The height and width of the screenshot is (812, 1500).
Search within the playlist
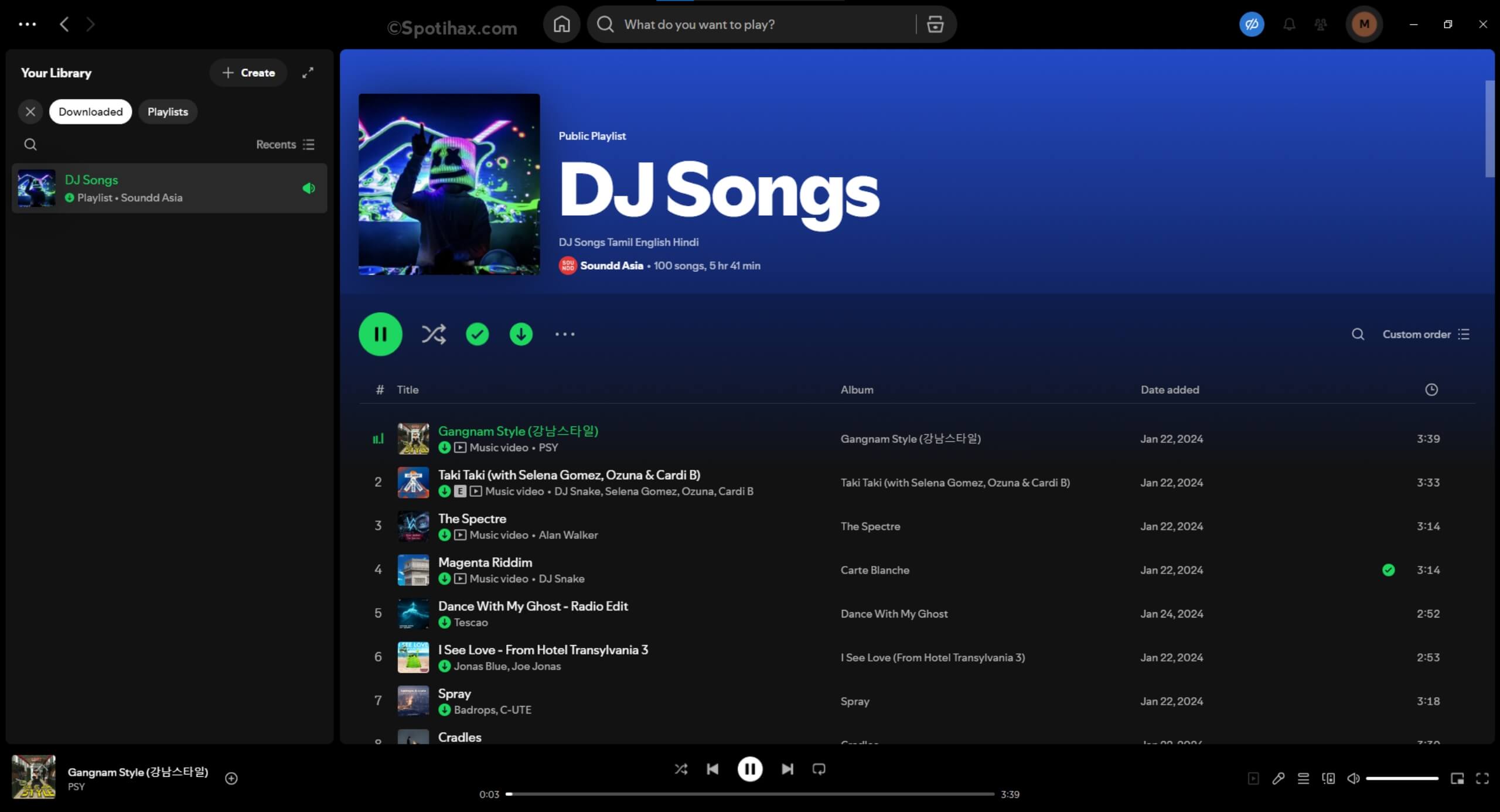point(1358,334)
